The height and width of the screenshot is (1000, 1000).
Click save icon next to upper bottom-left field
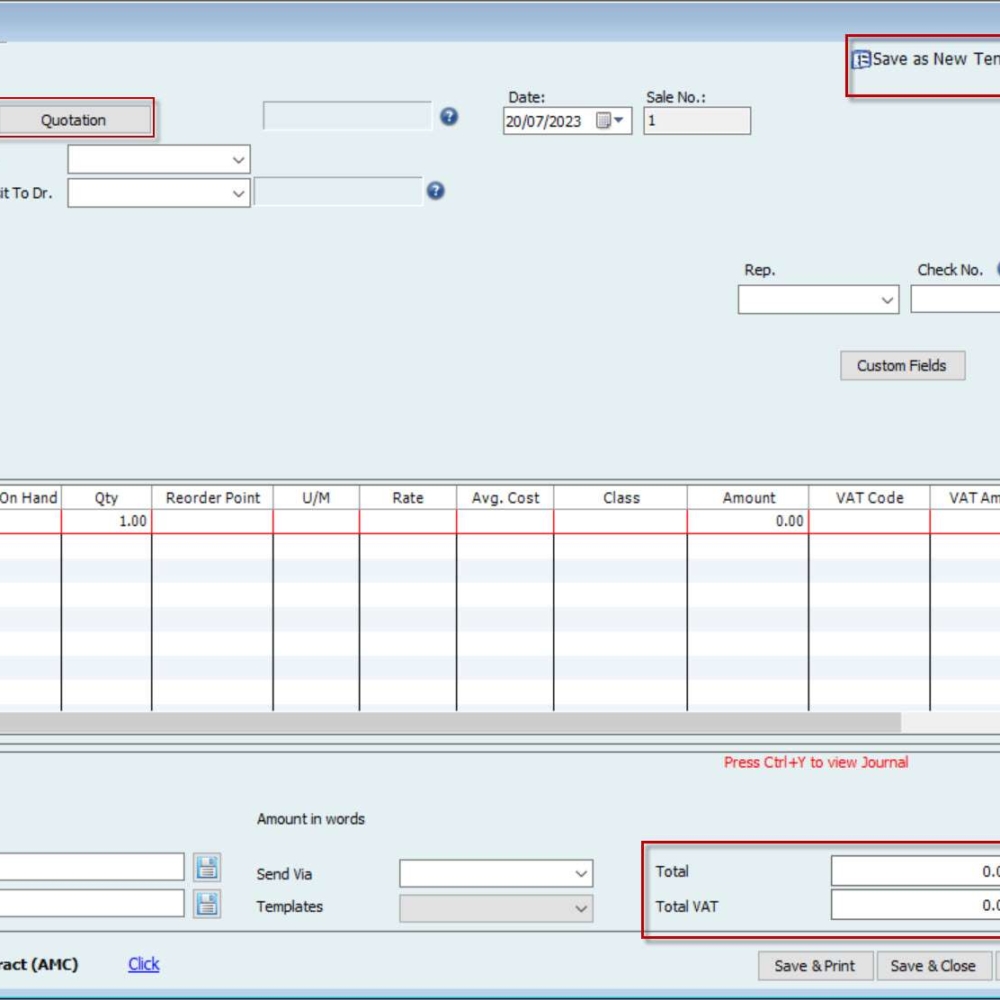[207, 867]
